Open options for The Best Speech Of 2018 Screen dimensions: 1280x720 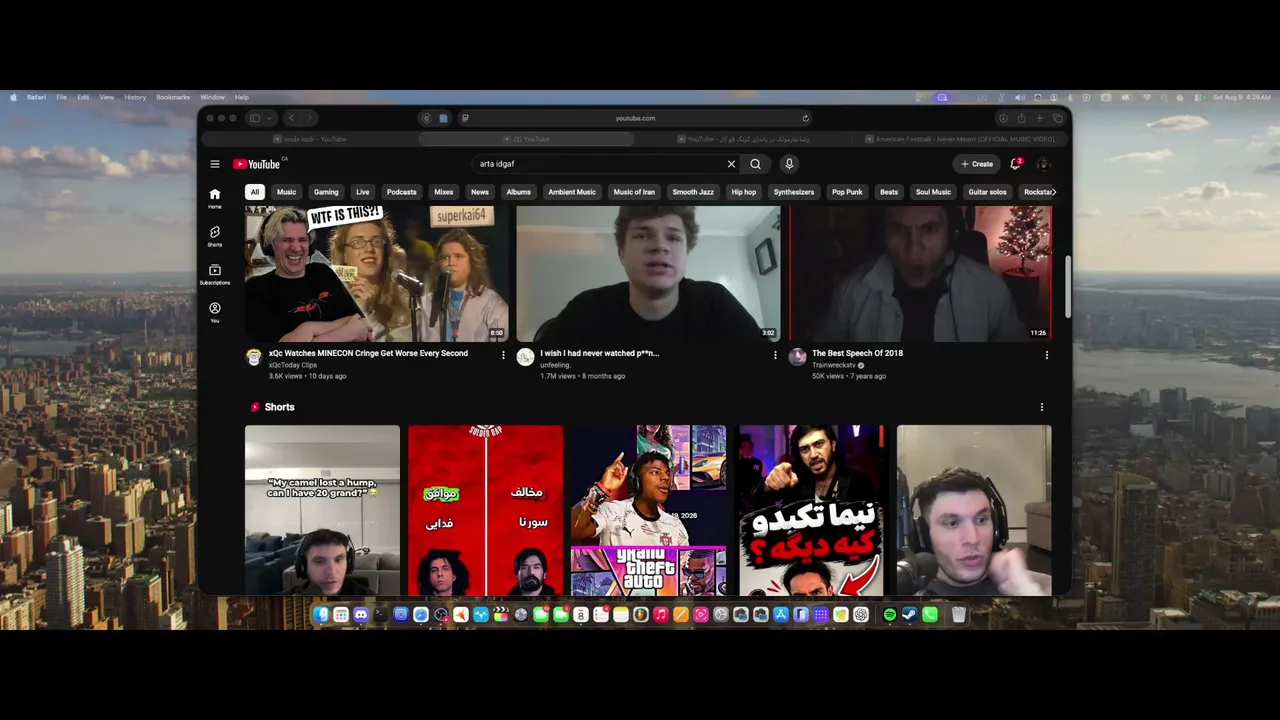pos(1047,355)
